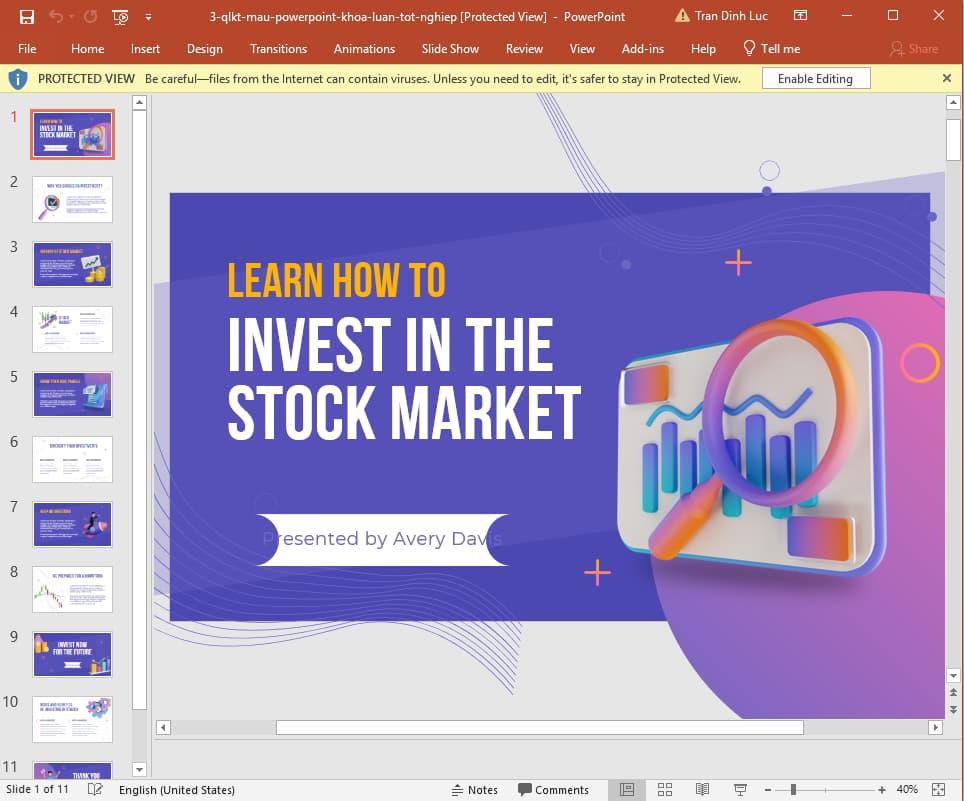Screen dimensions: 964x801
Task: Start slideshow with the From Beginning icon
Action: click(x=119, y=16)
